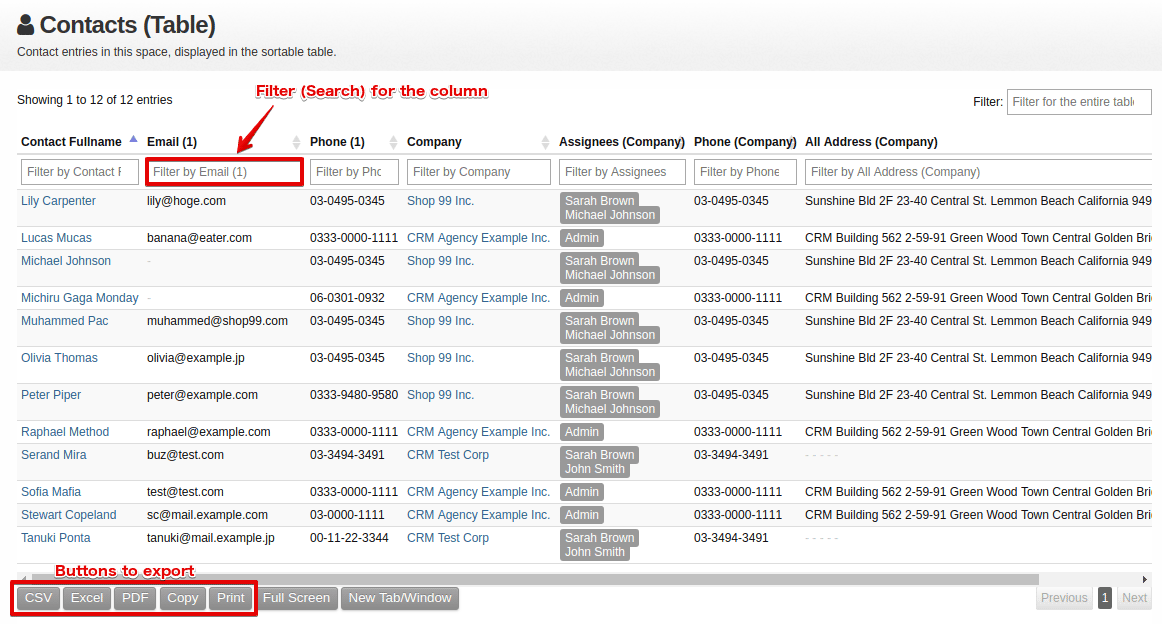Click the scrollbar right arrow
1162x624 pixels.
(1145, 579)
